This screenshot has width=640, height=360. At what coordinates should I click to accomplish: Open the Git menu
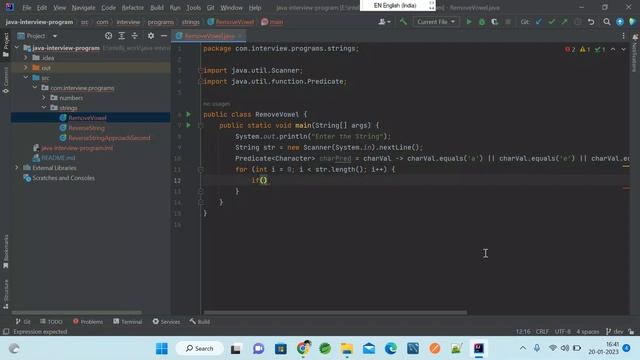pos(210,8)
